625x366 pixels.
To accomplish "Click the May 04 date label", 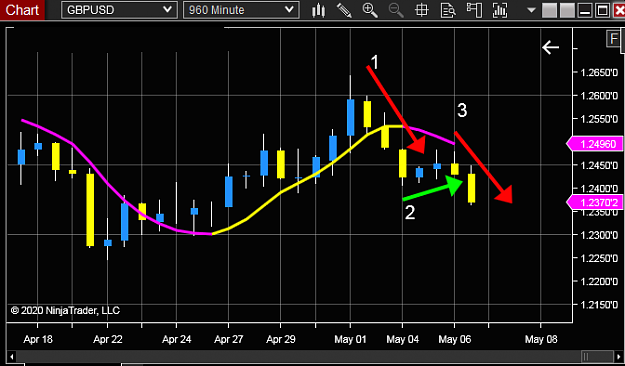I will (403, 339).
